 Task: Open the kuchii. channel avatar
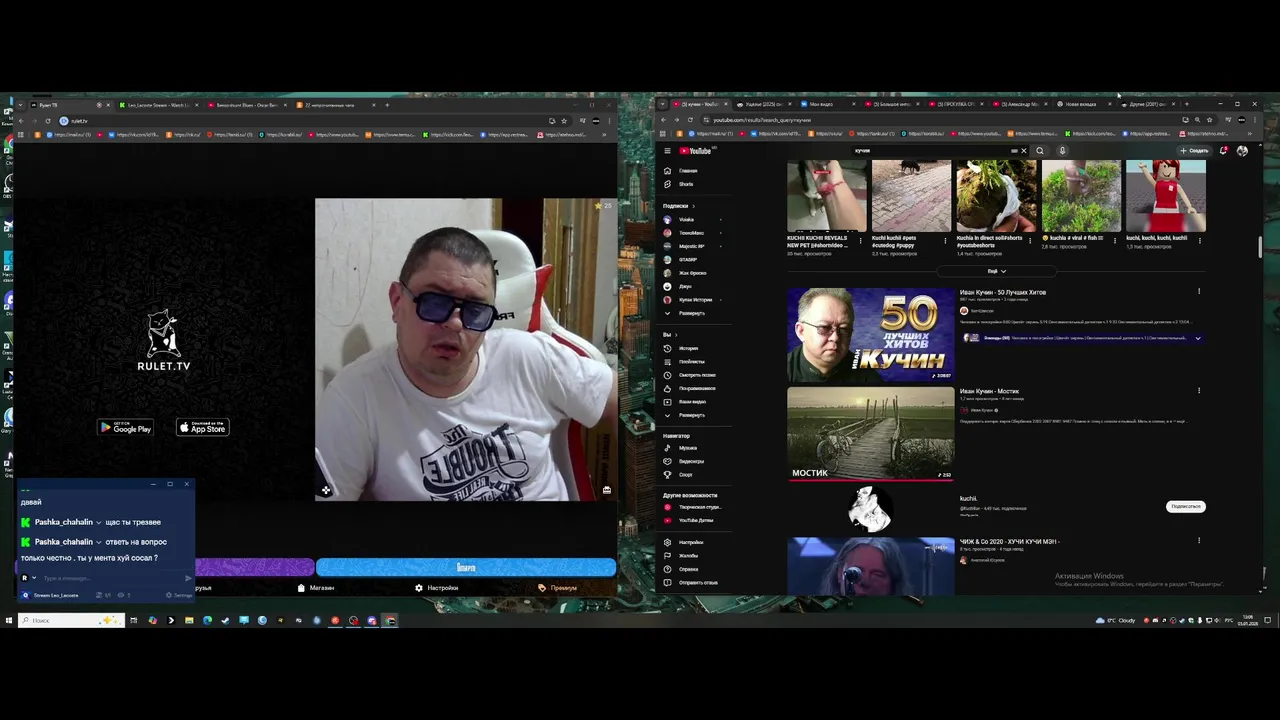870,509
